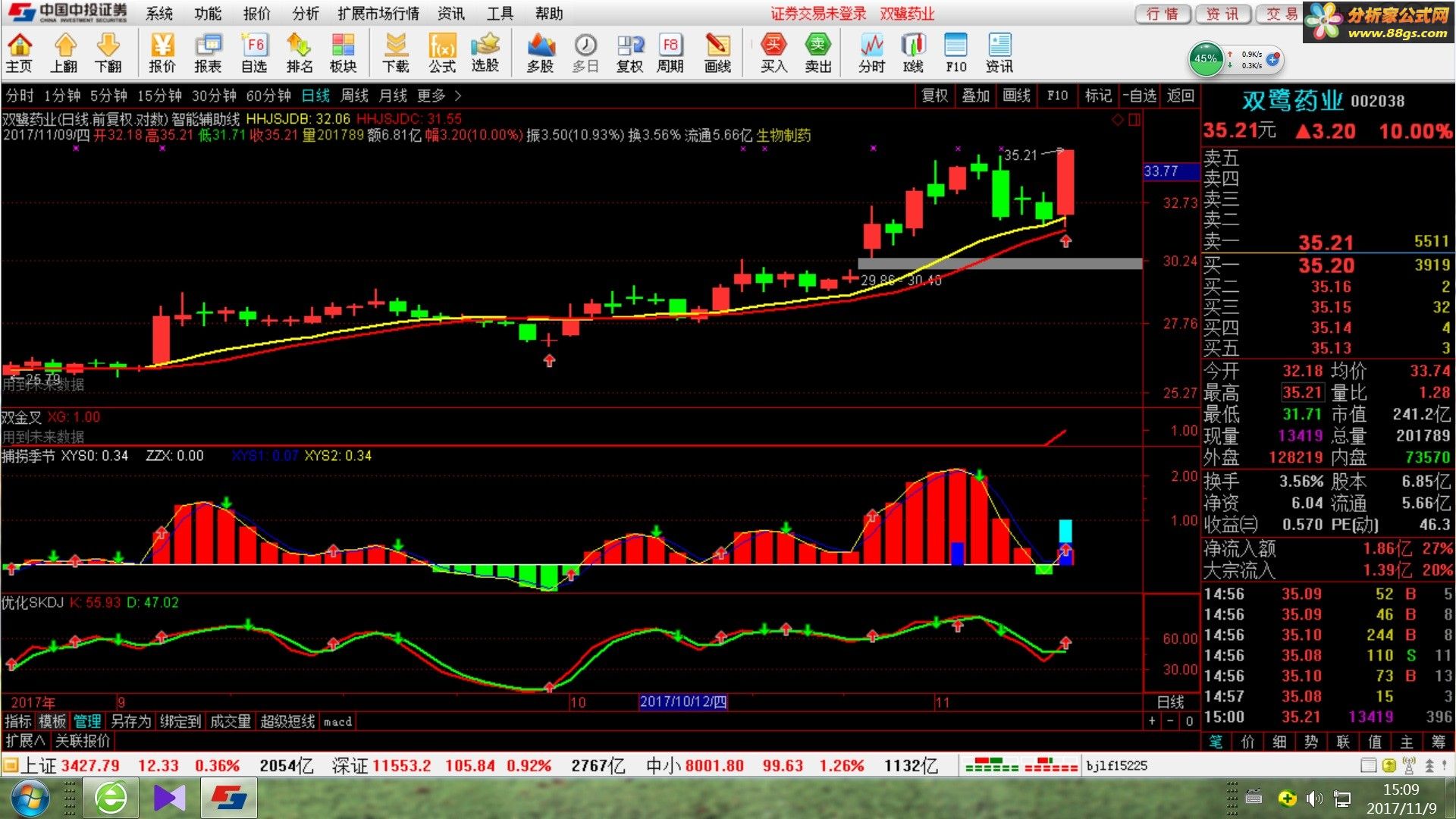Open the Windows Start button

[29, 798]
